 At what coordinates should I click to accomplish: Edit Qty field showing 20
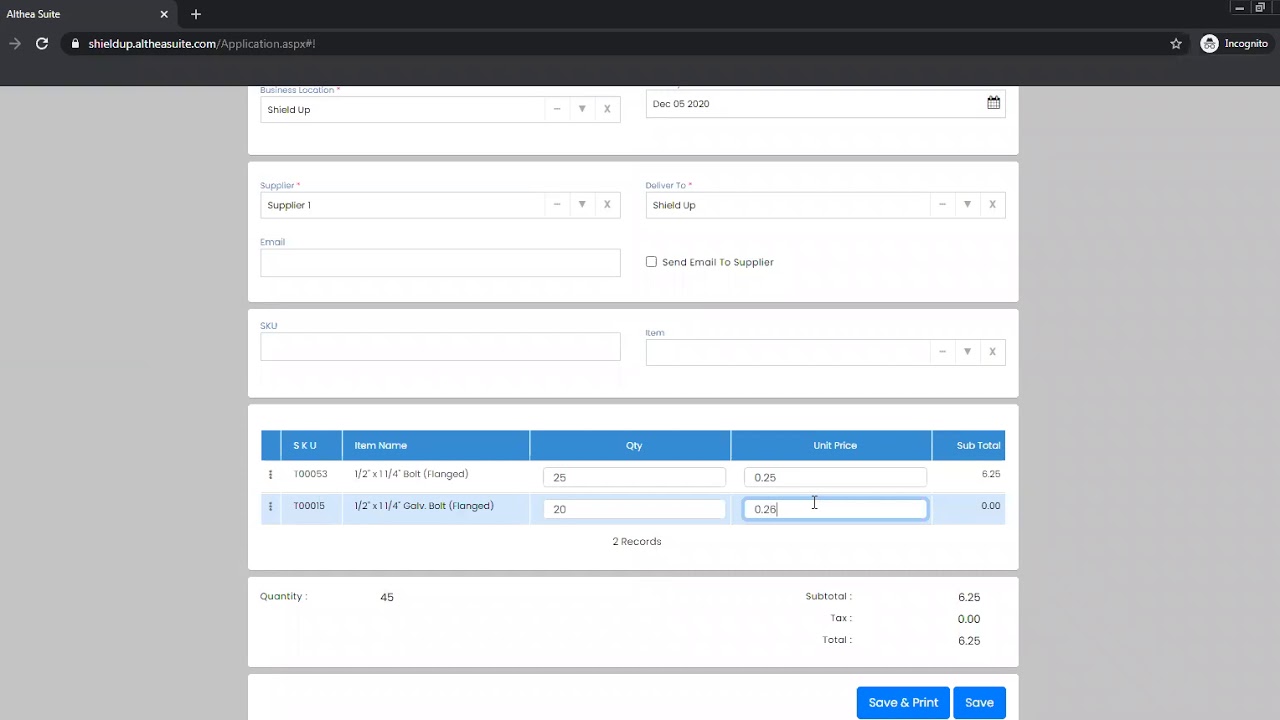tap(634, 509)
